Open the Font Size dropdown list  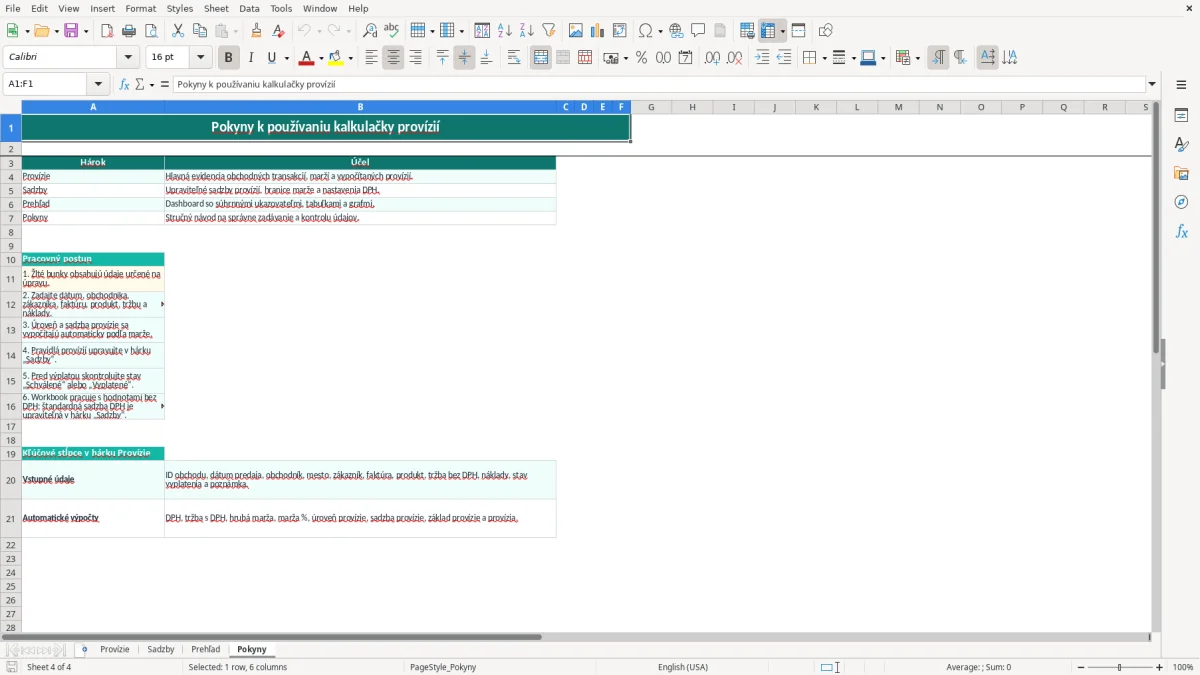201,58
